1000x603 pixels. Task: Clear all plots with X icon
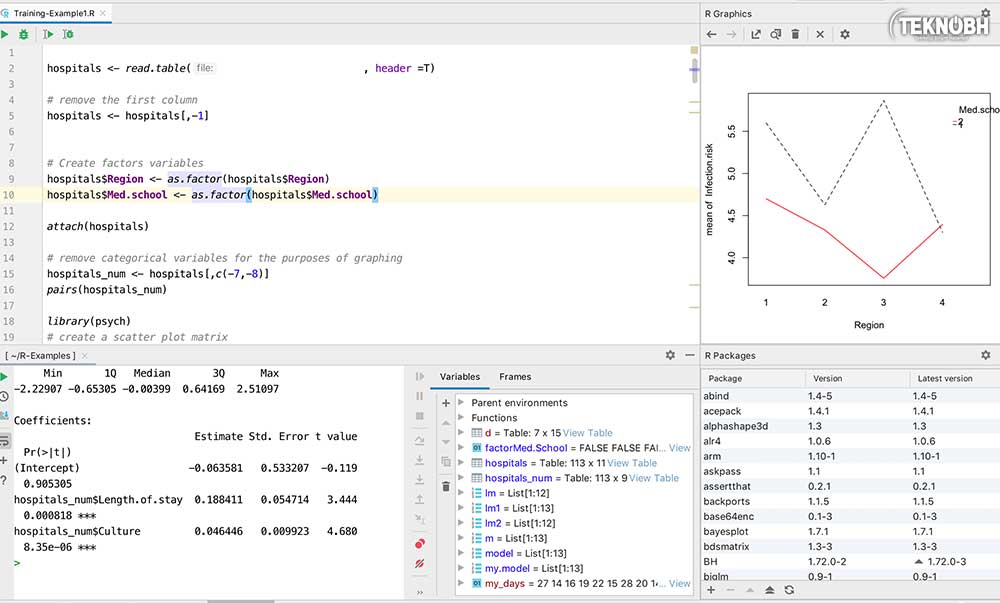click(x=820, y=34)
